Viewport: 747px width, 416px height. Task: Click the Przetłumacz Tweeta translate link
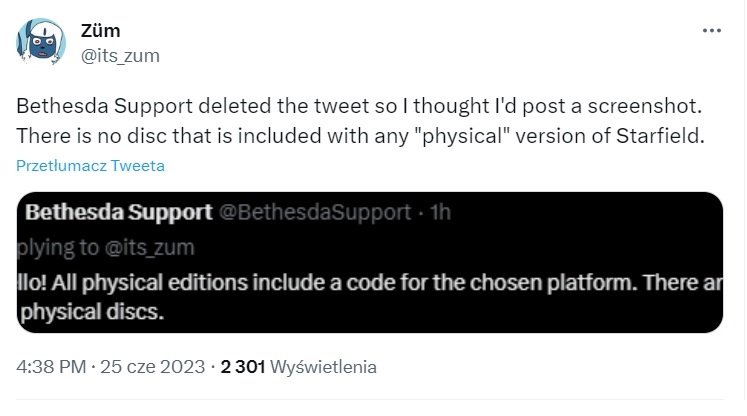(91, 166)
